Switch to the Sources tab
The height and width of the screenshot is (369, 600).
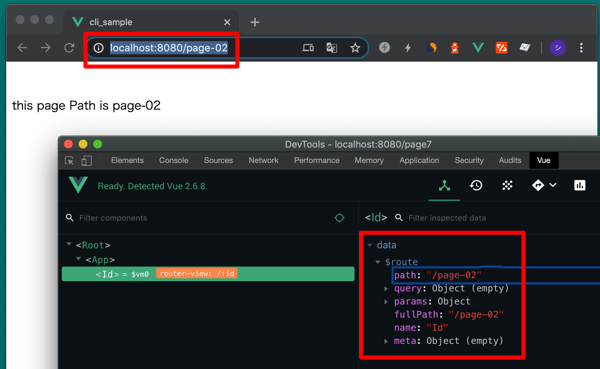(218, 160)
